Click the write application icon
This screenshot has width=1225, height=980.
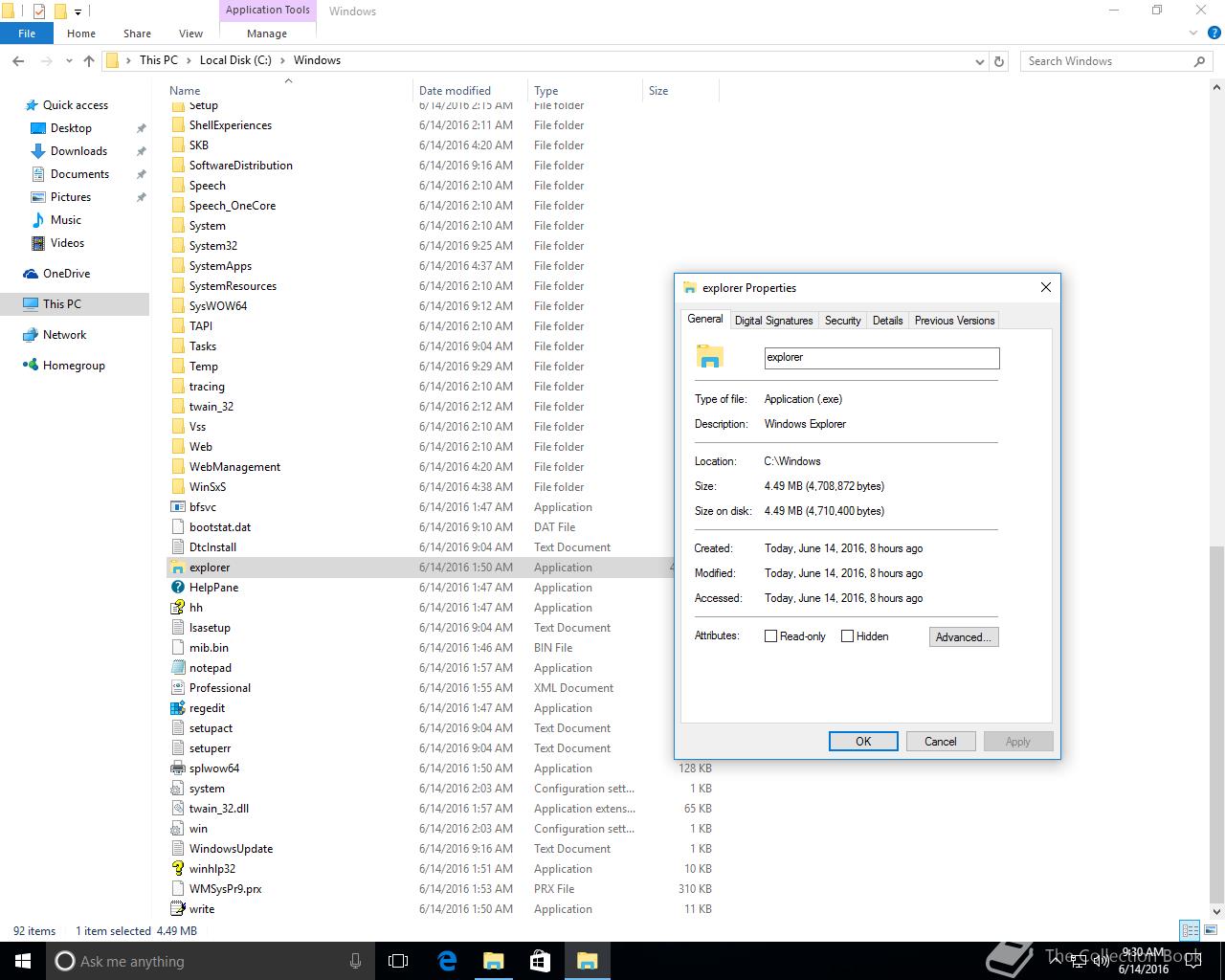(x=177, y=909)
